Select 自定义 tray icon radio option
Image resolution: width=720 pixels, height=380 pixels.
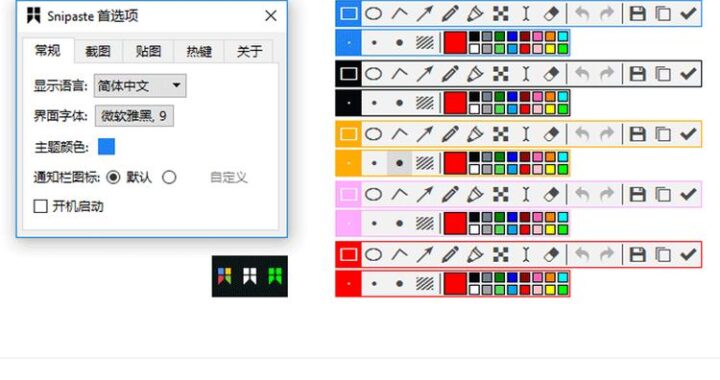click(x=169, y=177)
